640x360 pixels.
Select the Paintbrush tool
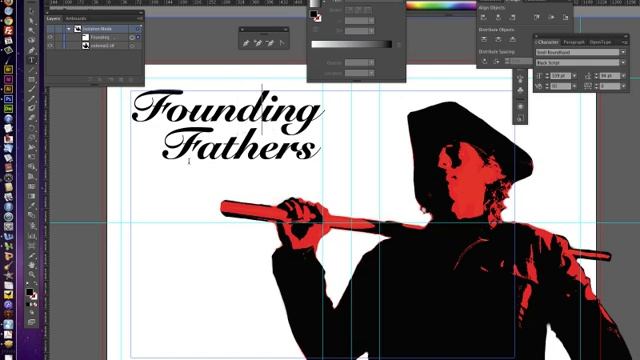31,90
